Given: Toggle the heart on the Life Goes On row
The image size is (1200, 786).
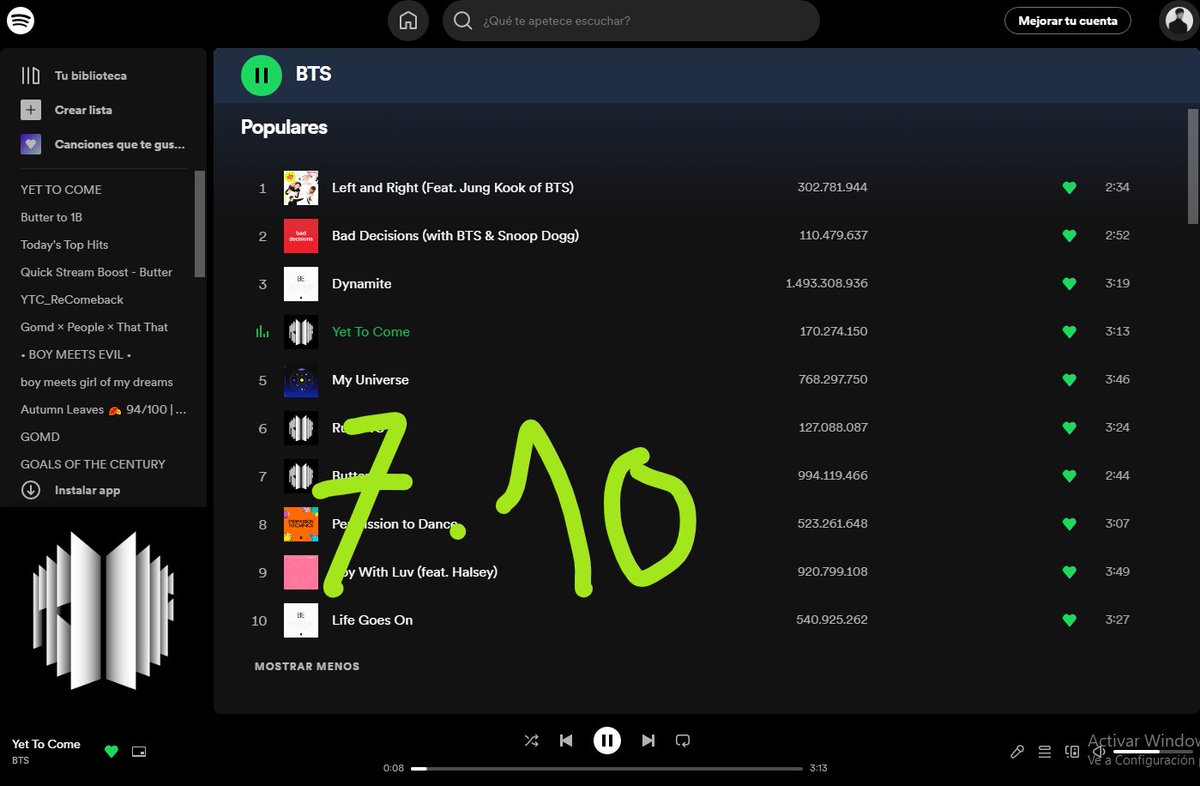Looking at the screenshot, I should tap(1069, 620).
